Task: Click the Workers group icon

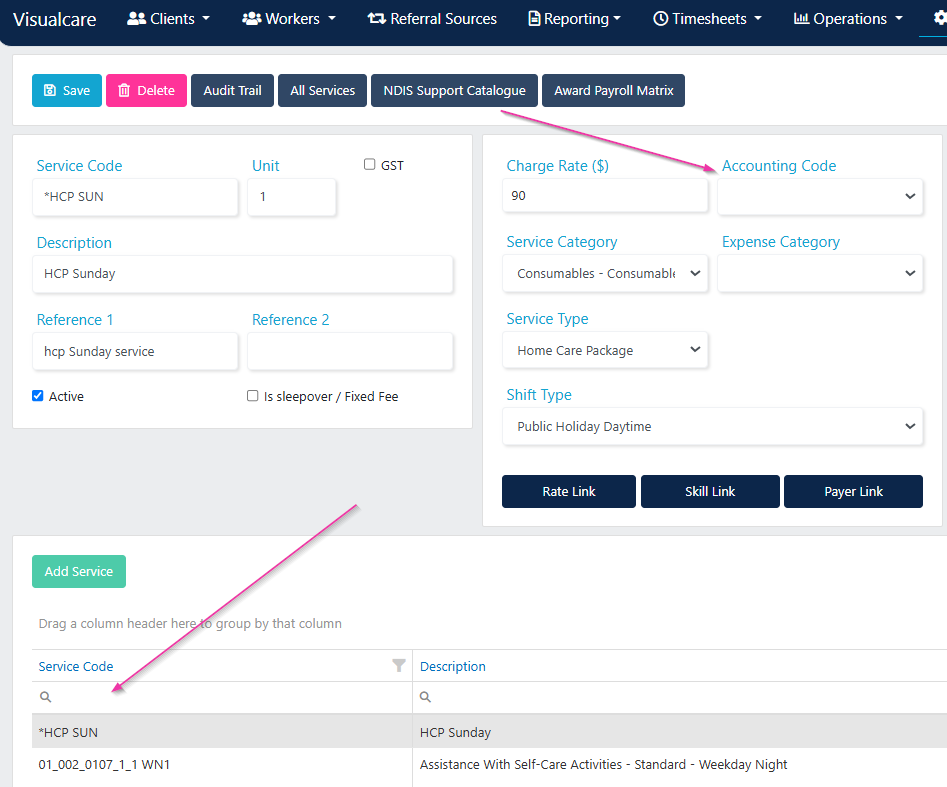Action: [x=251, y=19]
